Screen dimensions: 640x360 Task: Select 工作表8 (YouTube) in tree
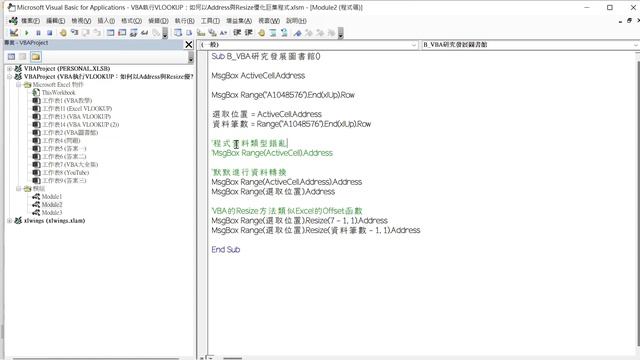point(65,173)
